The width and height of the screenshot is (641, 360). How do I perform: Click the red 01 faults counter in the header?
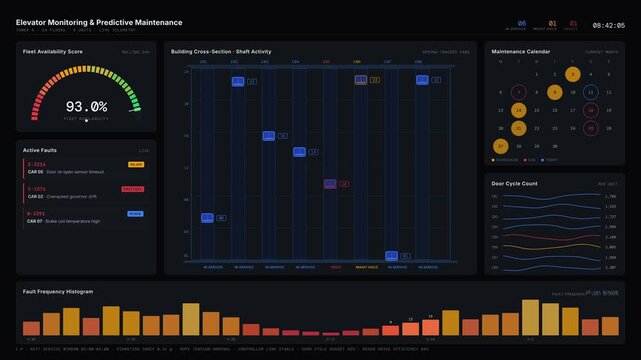(574, 24)
